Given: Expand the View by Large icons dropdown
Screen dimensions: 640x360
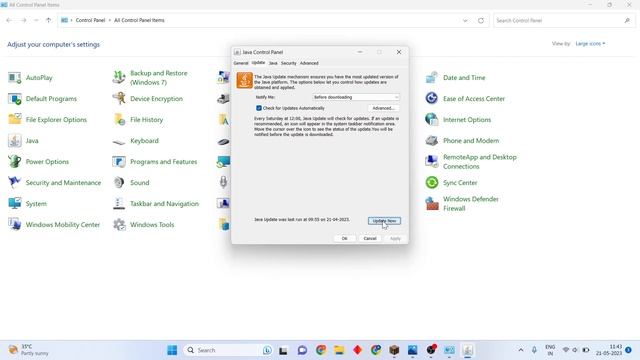Looking at the screenshot, I should click(590, 44).
